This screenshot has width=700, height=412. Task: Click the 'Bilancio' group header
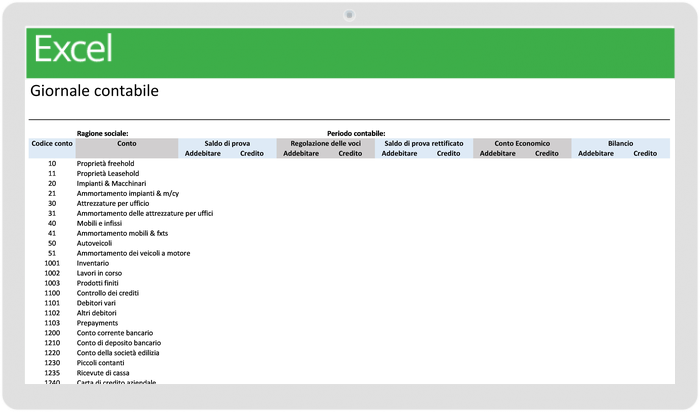[620, 143]
